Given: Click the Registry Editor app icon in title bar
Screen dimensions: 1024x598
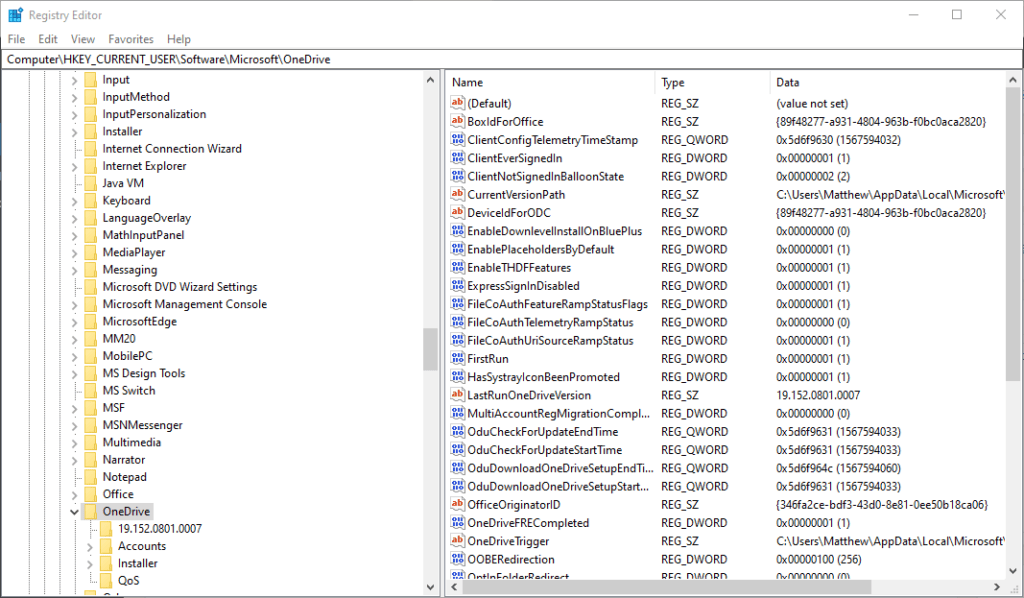Looking at the screenshot, I should click(15, 15).
